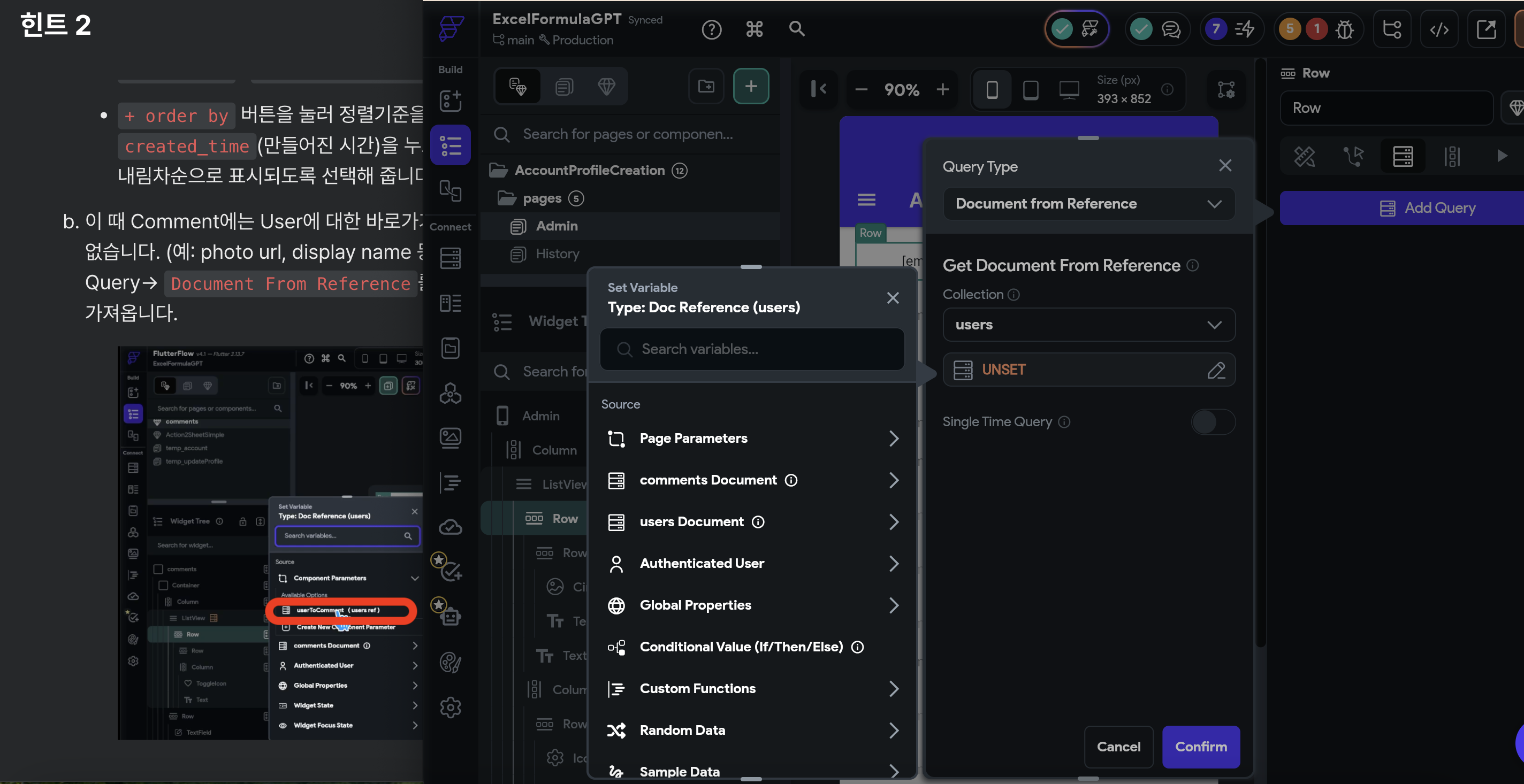Select the Widget Tree sidebar icon
This screenshot has height=784, width=1524.
tap(450, 145)
